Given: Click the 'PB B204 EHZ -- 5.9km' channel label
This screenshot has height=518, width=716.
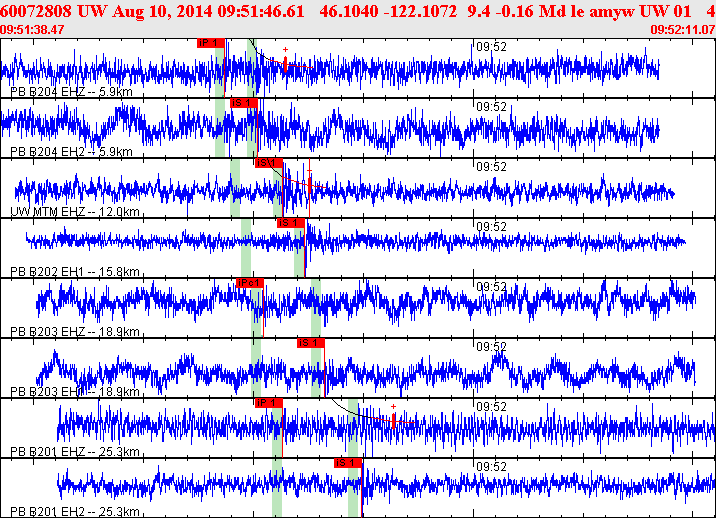Looking at the screenshot, I should [x=71, y=92].
